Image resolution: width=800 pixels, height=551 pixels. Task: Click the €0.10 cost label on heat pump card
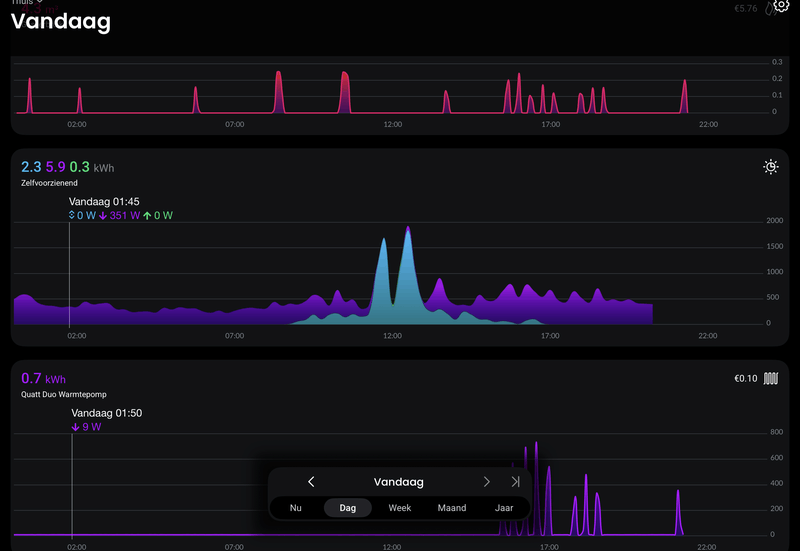pyautogui.click(x=745, y=378)
